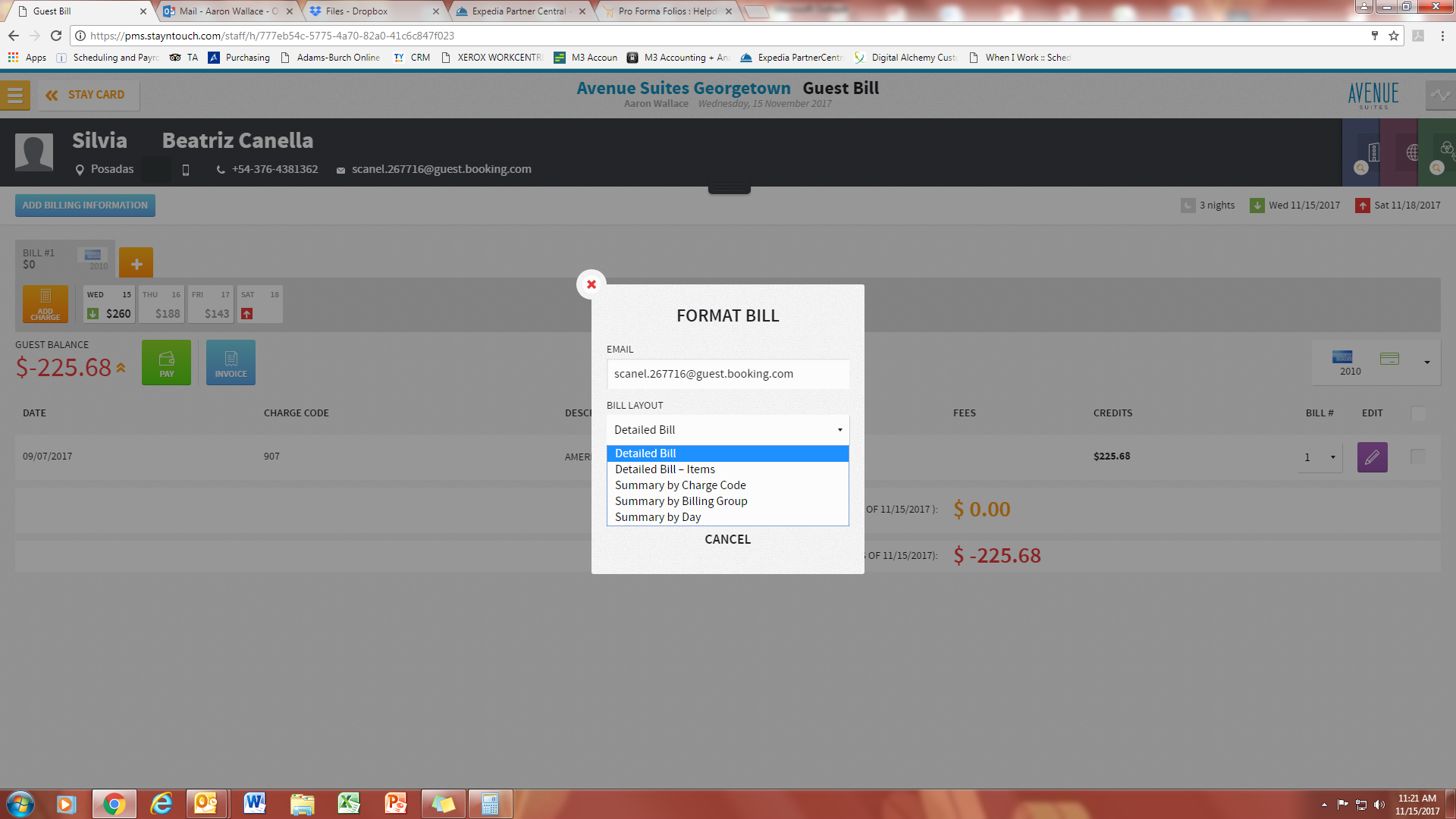
Task: Select Summary by Charge Code option
Action: click(680, 485)
